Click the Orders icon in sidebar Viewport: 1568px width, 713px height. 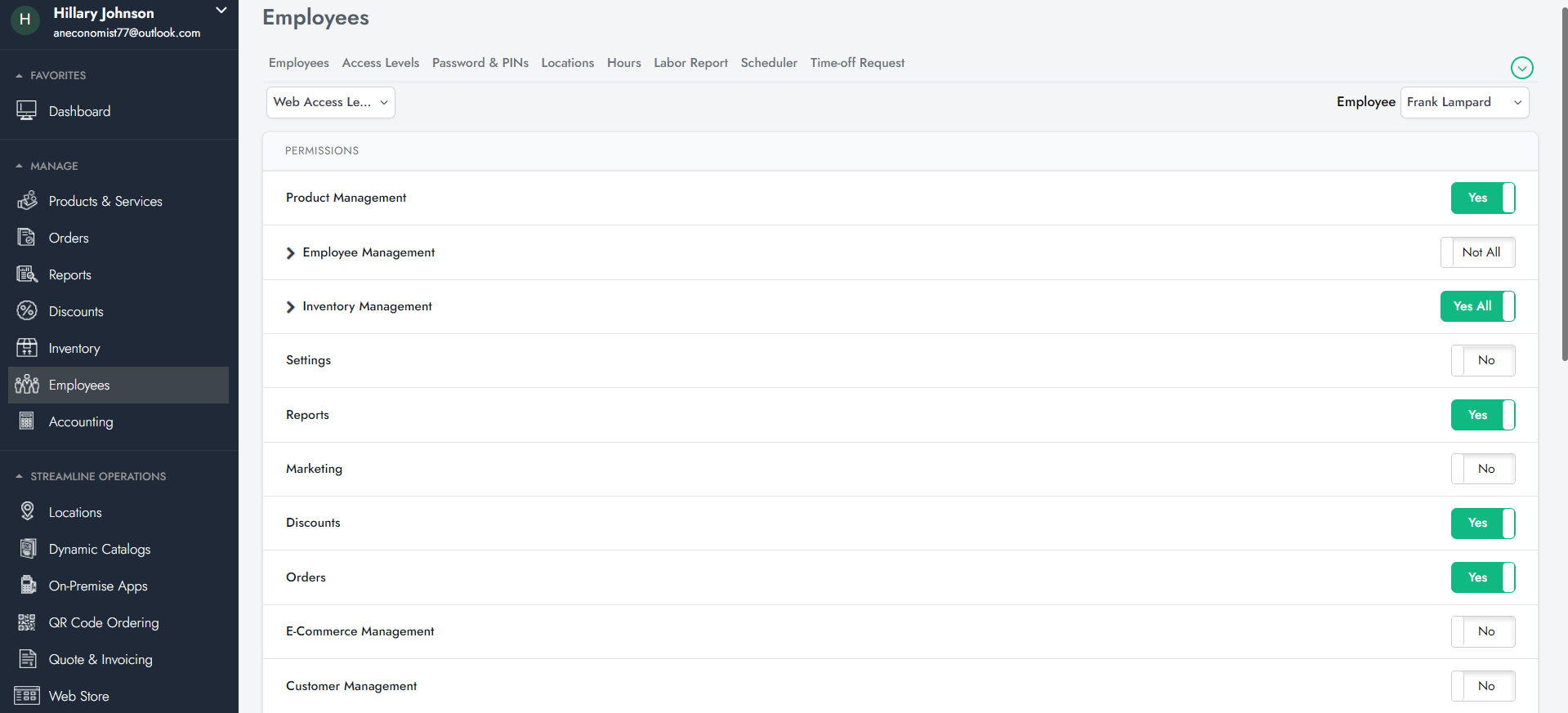click(x=27, y=238)
